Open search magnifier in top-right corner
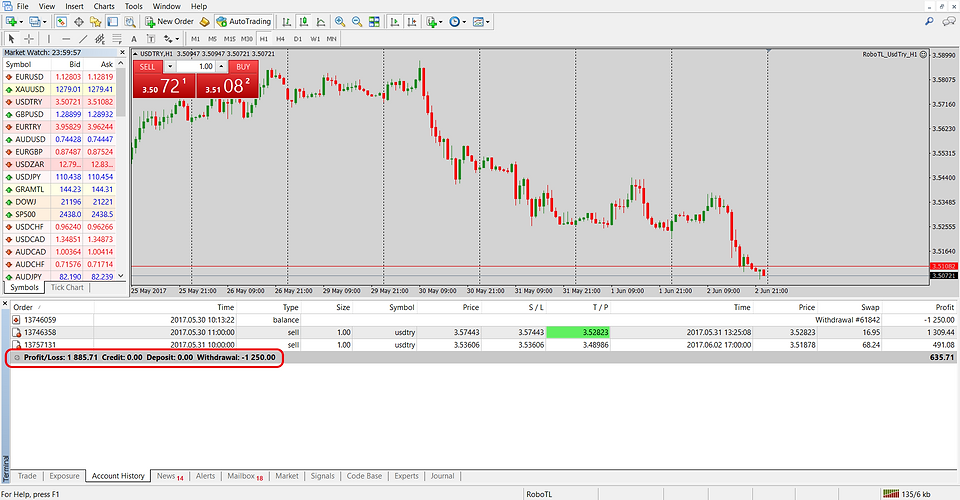 pos(929,21)
